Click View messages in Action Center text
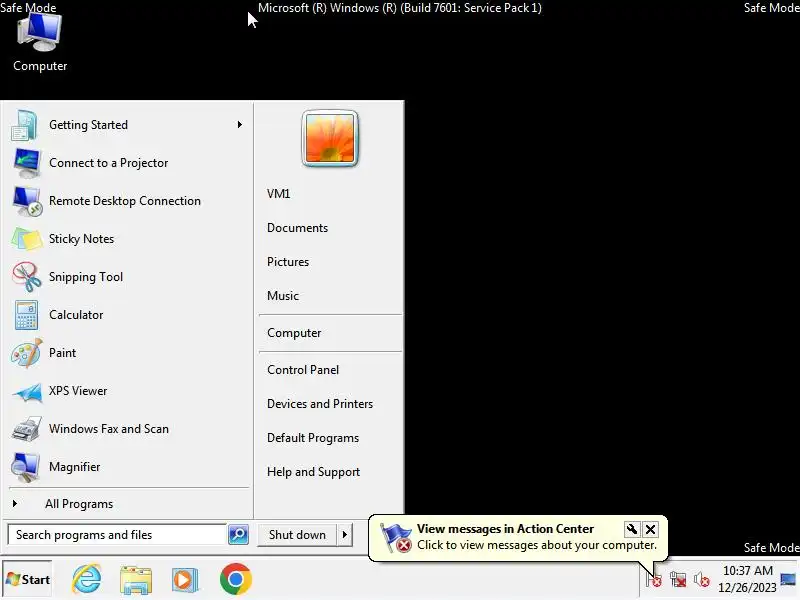Image resolution: width=800 pixels, height=600 pixels. [505, 529]
